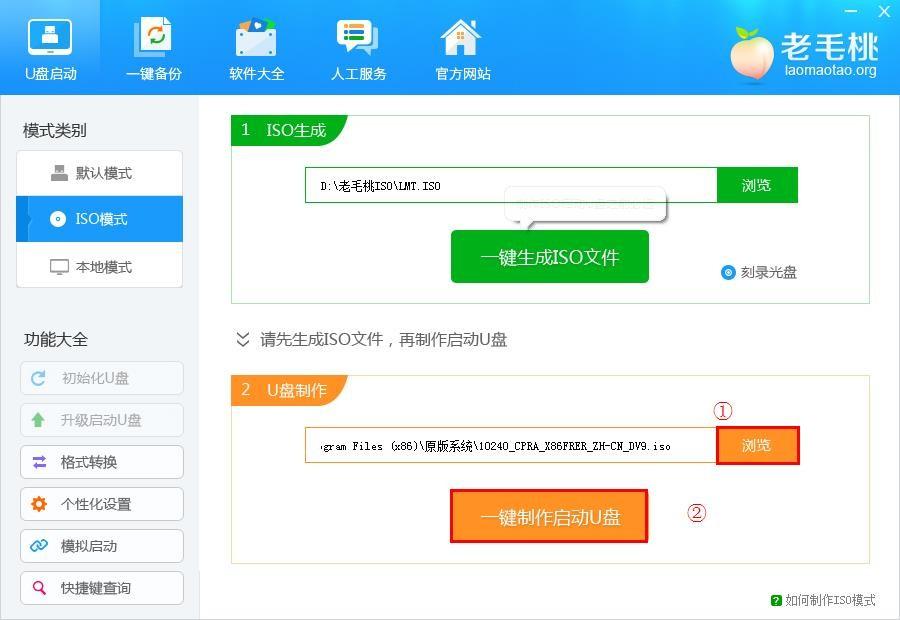The image size is (900, 620).
Task: Click the green question icon near 如何制作ISO模式
Action: [x=776, y=600]
